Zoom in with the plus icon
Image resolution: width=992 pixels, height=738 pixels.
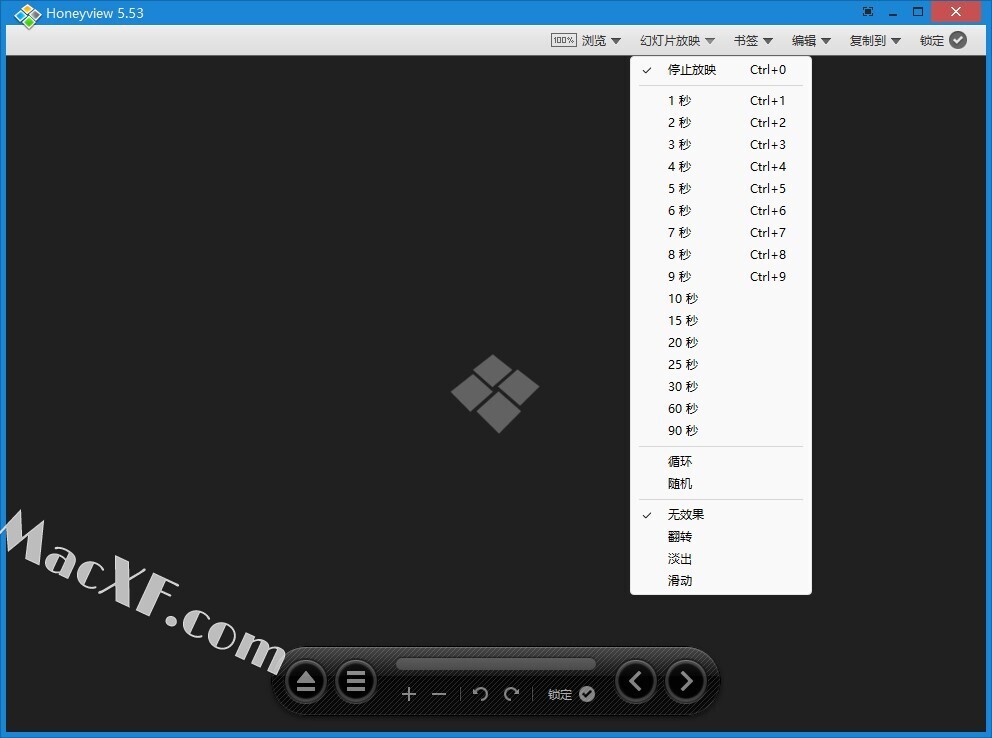click(x=409, y=694)
